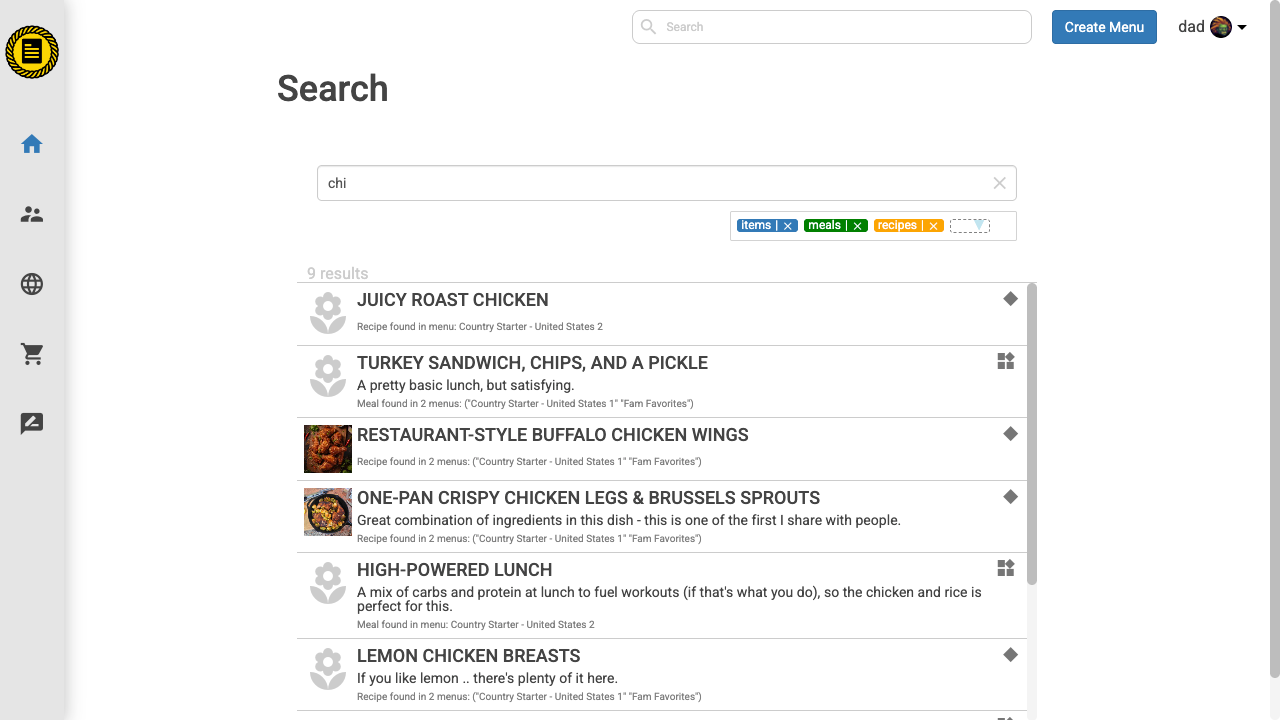
Task: Remove the recipes filter tag
Action: pyautogui.click(x=933, y=226)
